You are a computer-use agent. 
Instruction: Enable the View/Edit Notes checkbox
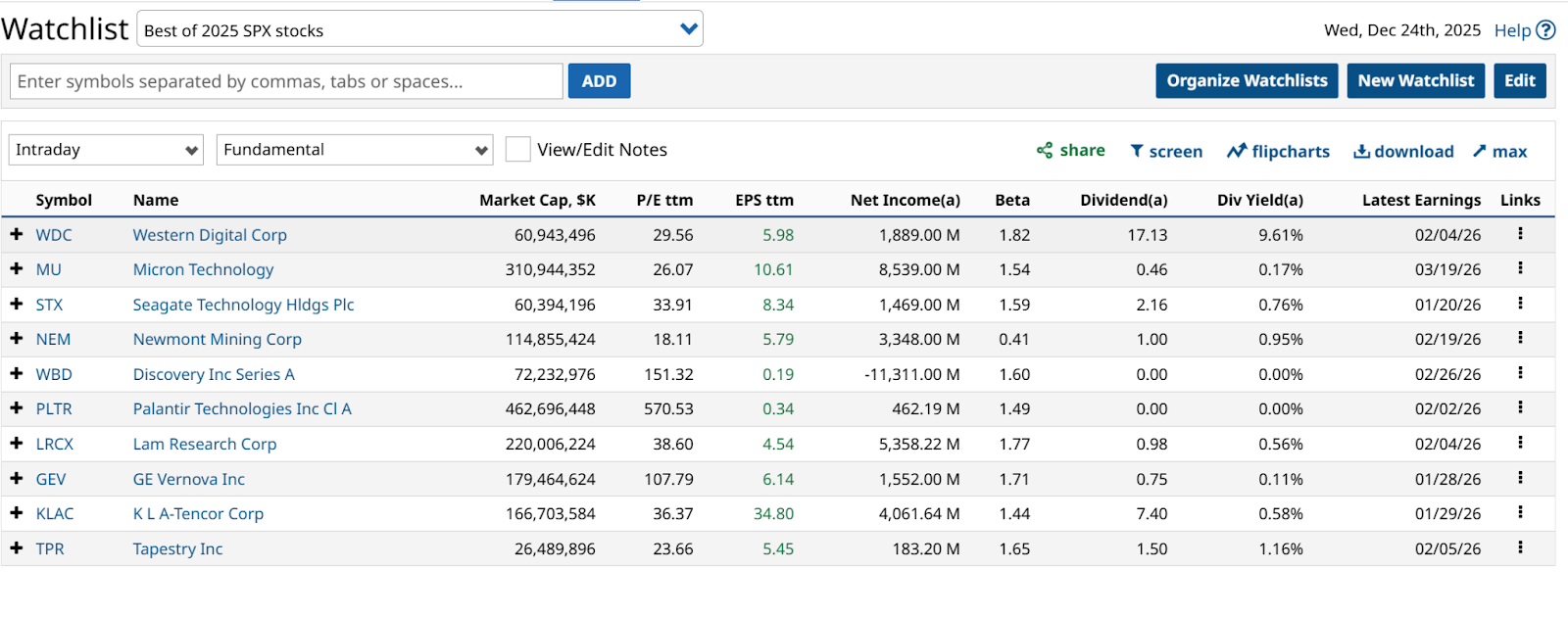coord(517,150)
